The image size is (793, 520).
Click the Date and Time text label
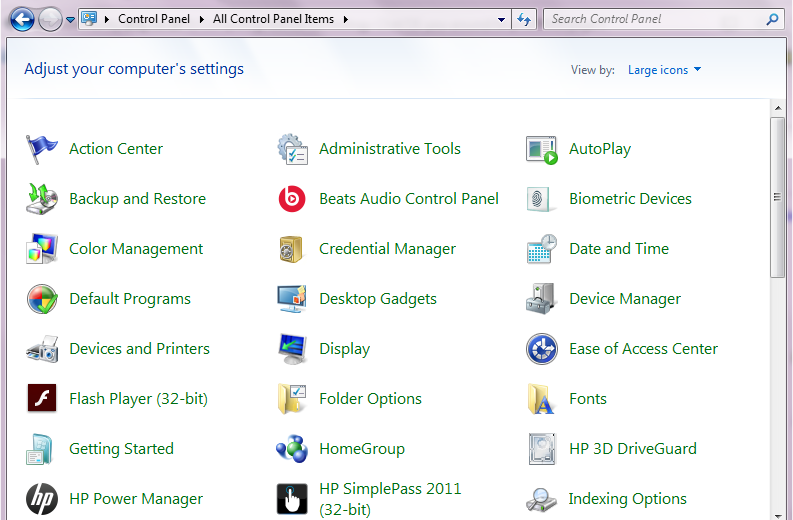(619, 248)
